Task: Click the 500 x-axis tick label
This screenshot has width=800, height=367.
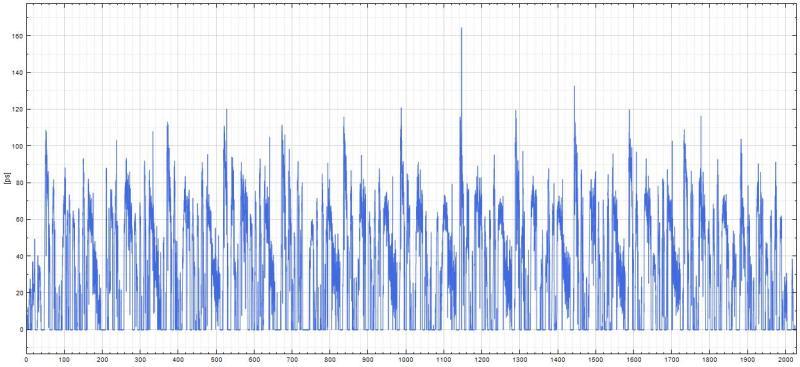Action: point(216,360)
